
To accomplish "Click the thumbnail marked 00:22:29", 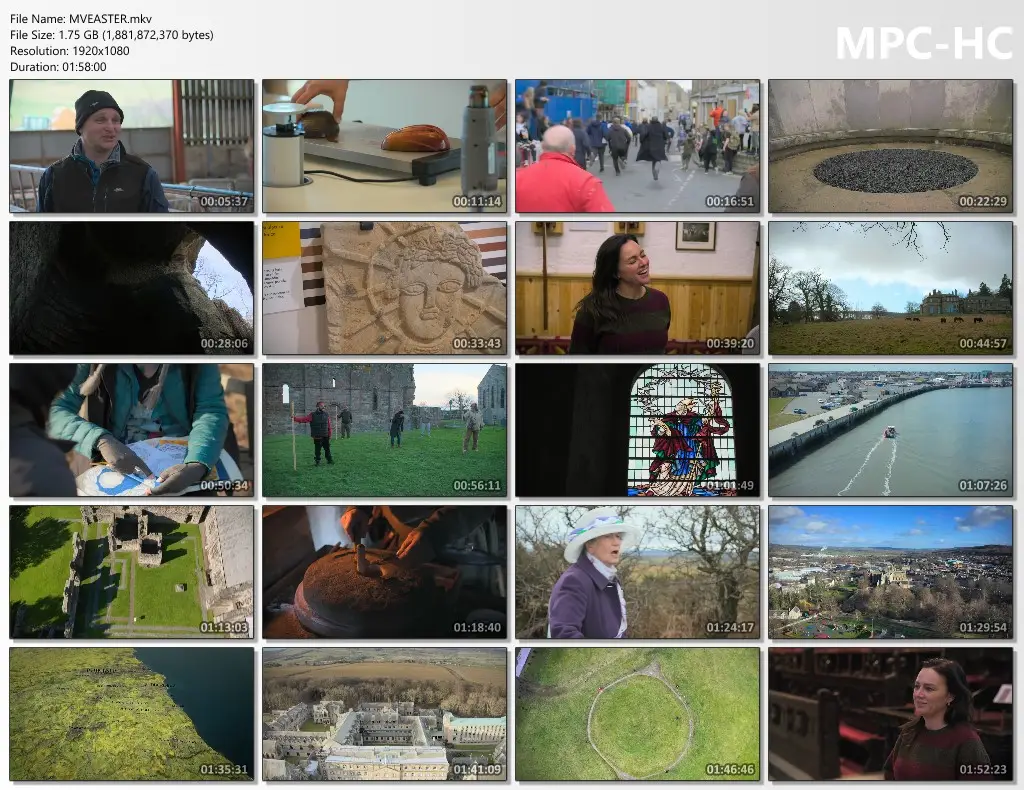I will [891, 146].
